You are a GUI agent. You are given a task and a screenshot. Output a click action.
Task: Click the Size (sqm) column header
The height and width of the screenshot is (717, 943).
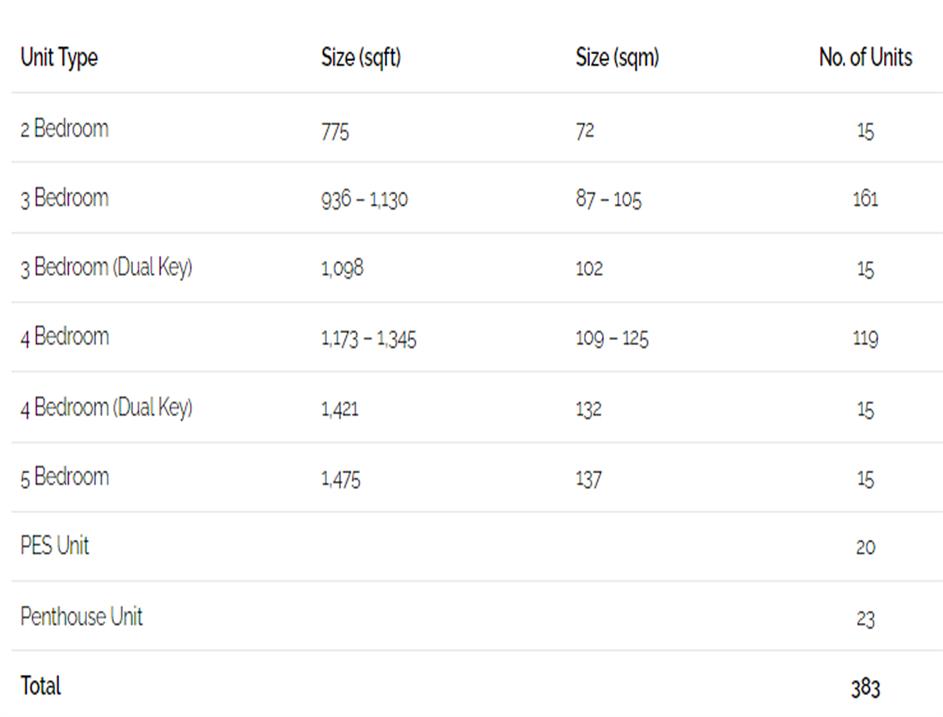tap(617, 58)
